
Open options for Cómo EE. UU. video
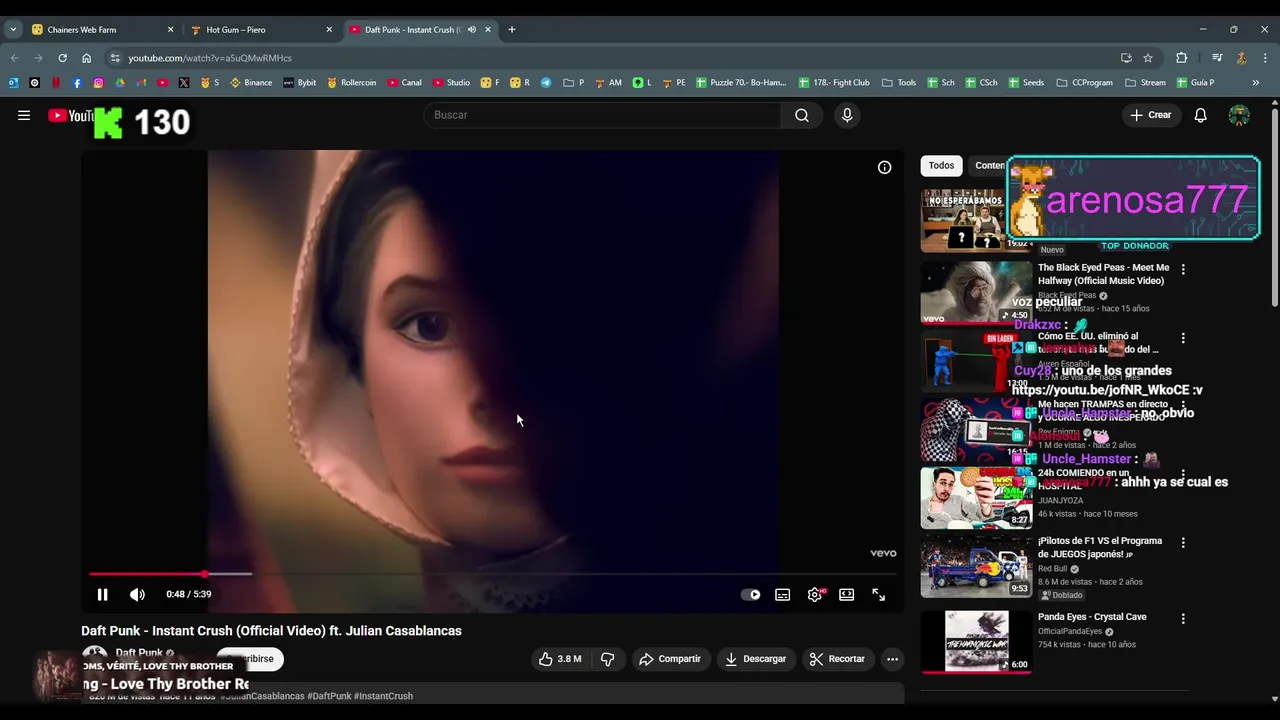point(1183,338)
